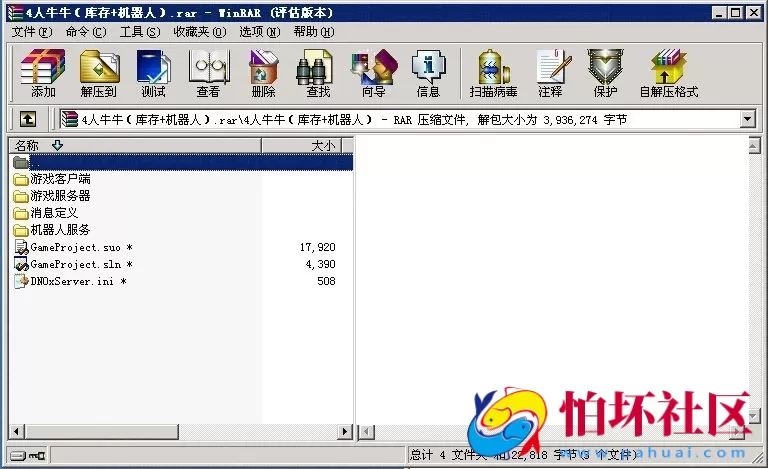768x469 pixels.
Task: Open the 文件(F) menu
Action: tap(32, 32)
